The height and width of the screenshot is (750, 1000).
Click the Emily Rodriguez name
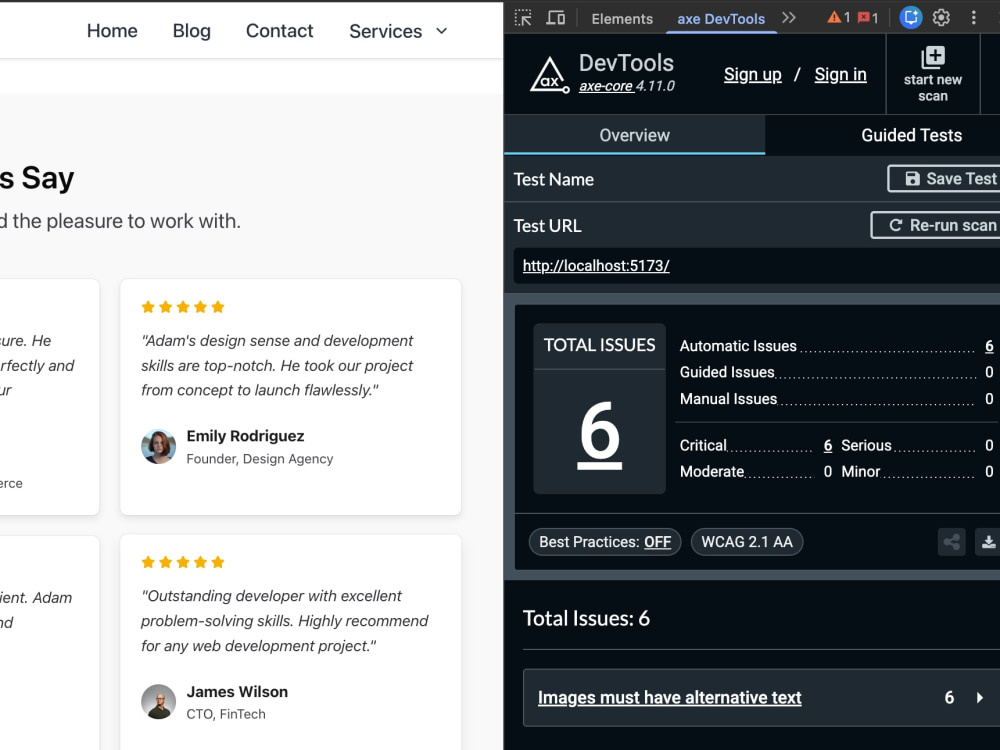tap(245, 436)
